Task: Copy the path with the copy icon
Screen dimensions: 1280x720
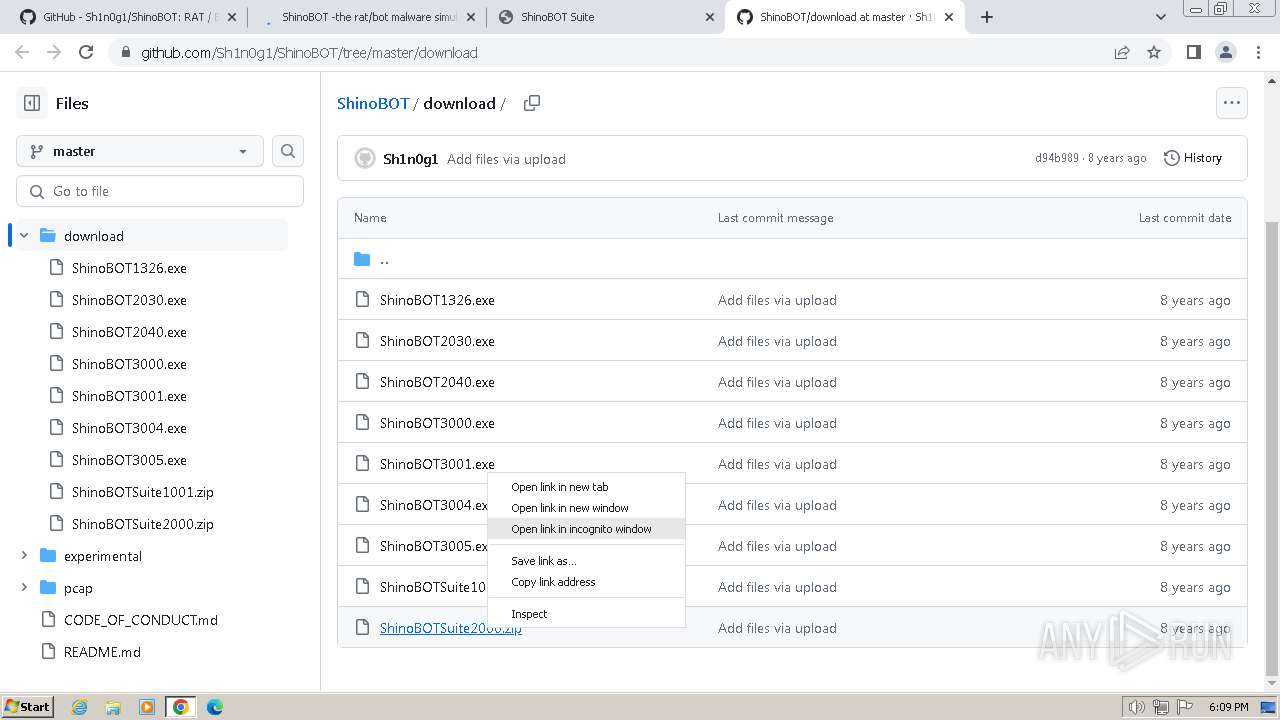Action: click(x=532, y=103)
